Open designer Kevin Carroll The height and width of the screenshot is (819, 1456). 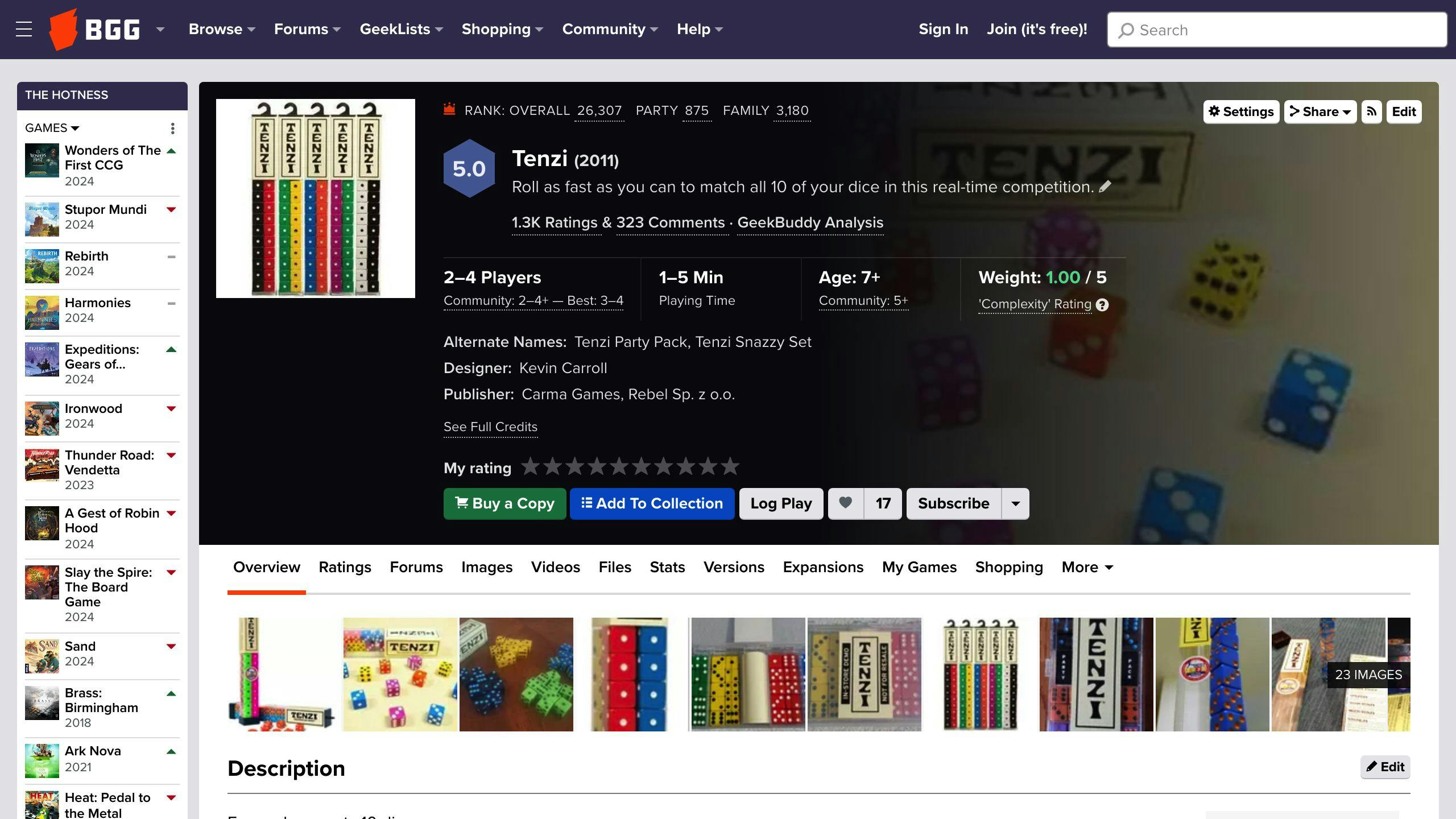(563, 368)
